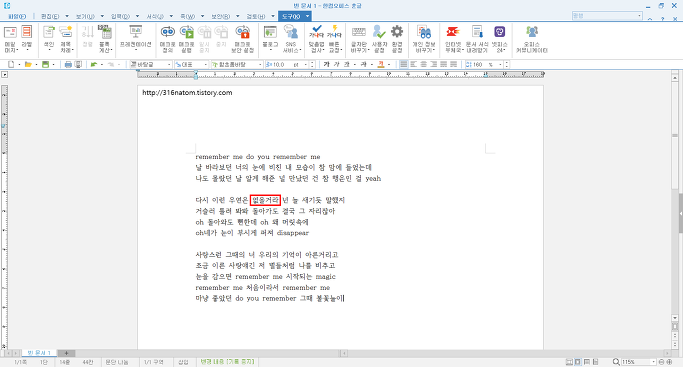The image size is (683, 367).
Task: Click the zoom out minus button
Action: 661,362
